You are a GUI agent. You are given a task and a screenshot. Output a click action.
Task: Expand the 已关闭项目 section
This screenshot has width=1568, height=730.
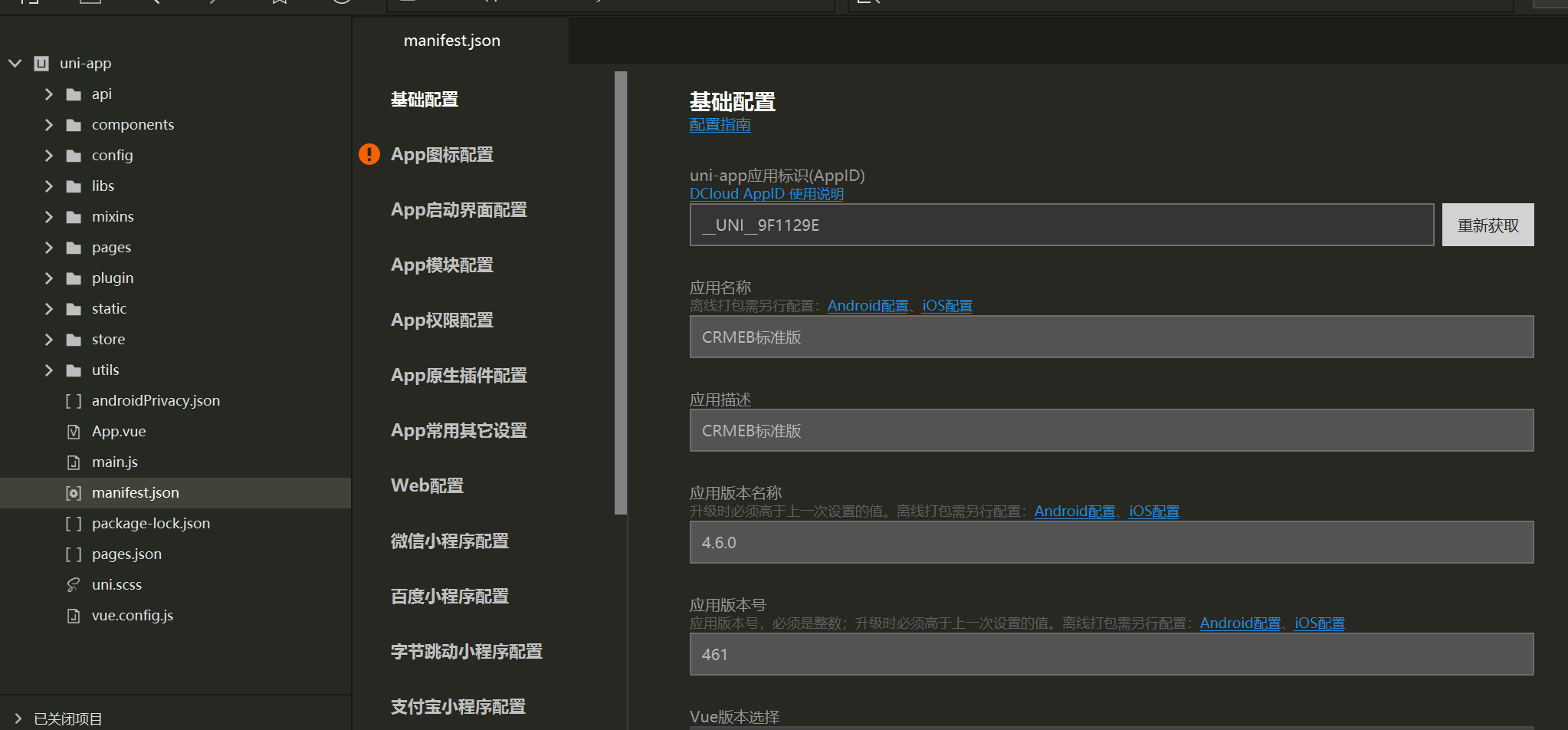coord(18,718)
